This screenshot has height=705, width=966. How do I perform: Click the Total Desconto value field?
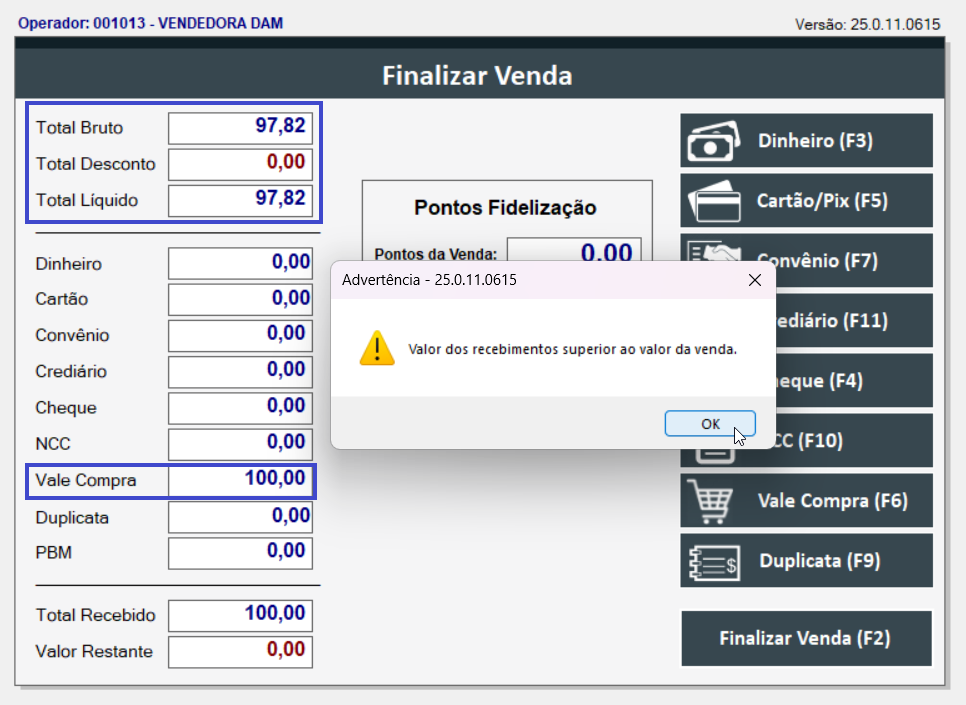coord(240,164)
